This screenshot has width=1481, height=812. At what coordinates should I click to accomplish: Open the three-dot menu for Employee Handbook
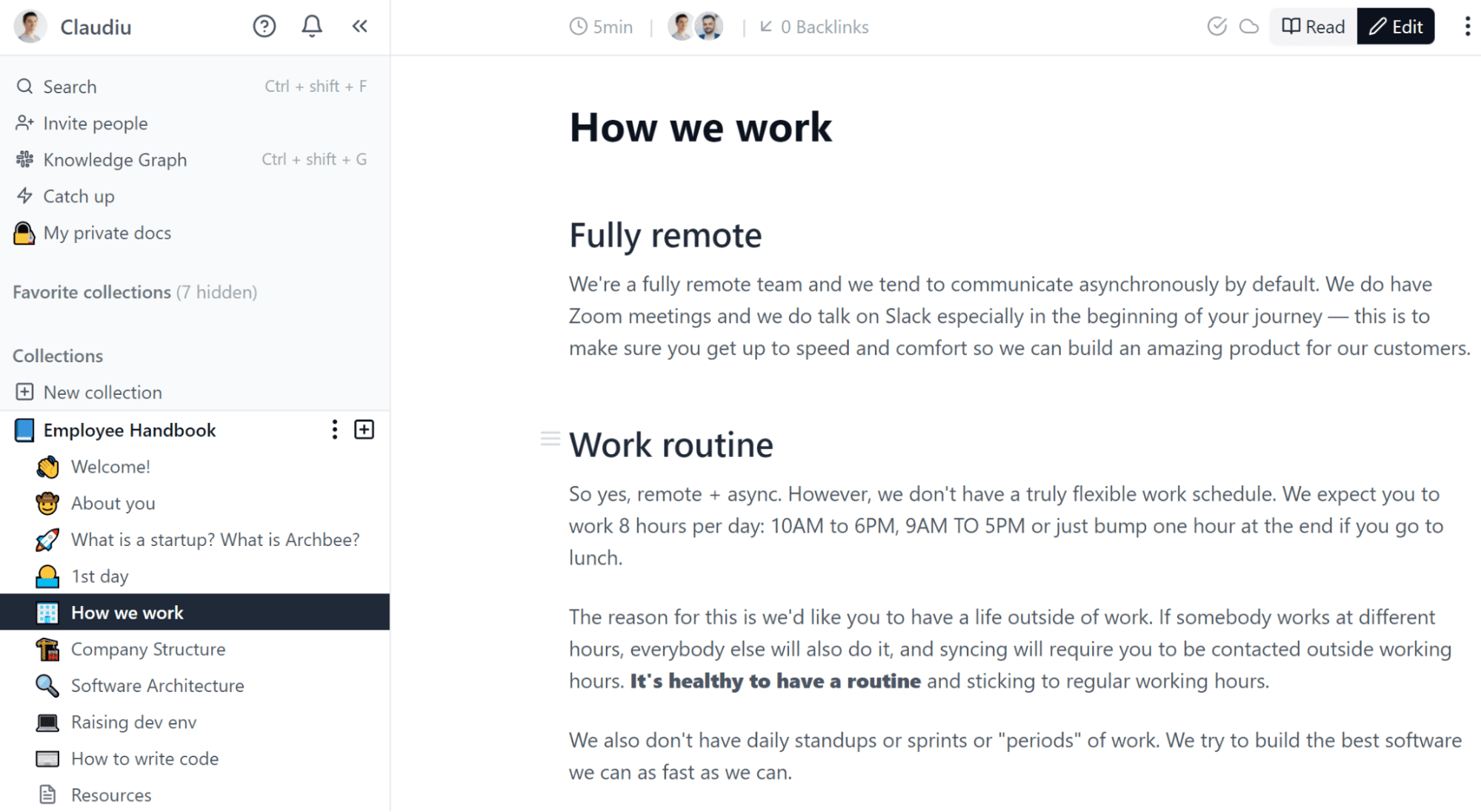pos(334,430)
